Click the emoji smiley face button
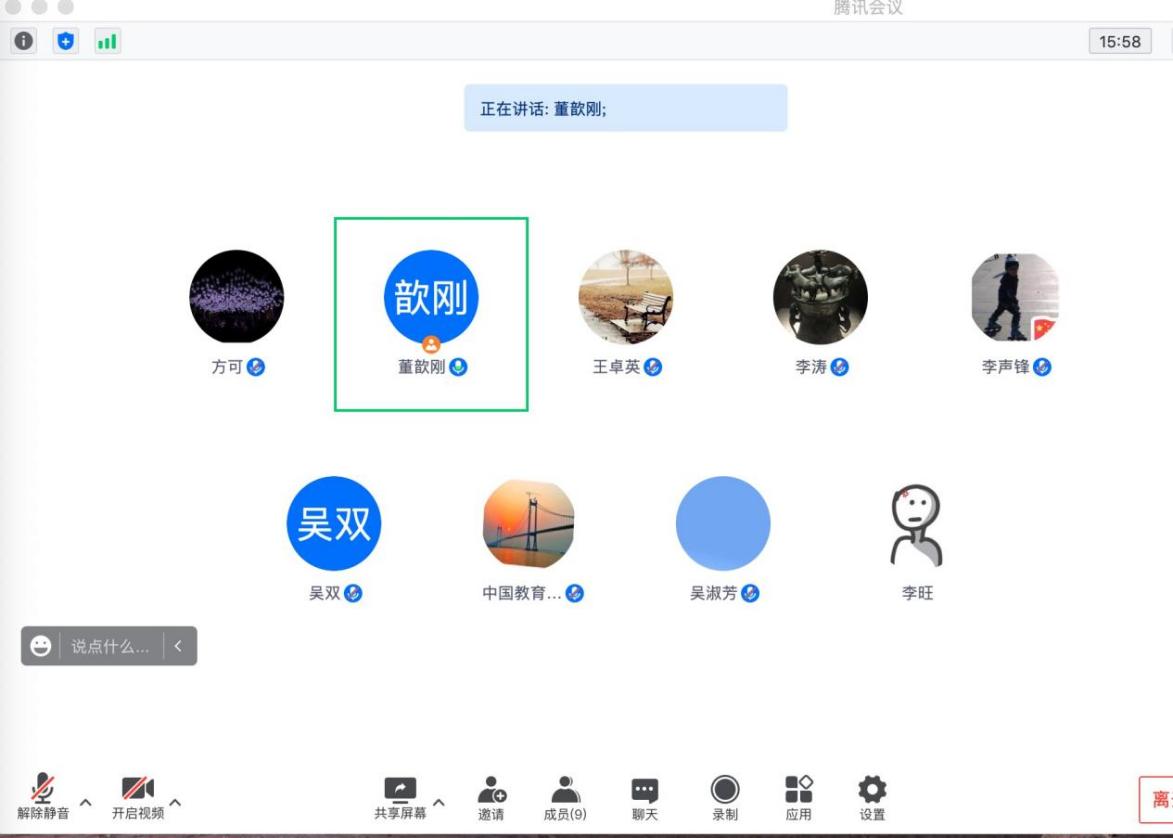 [41, 646]
